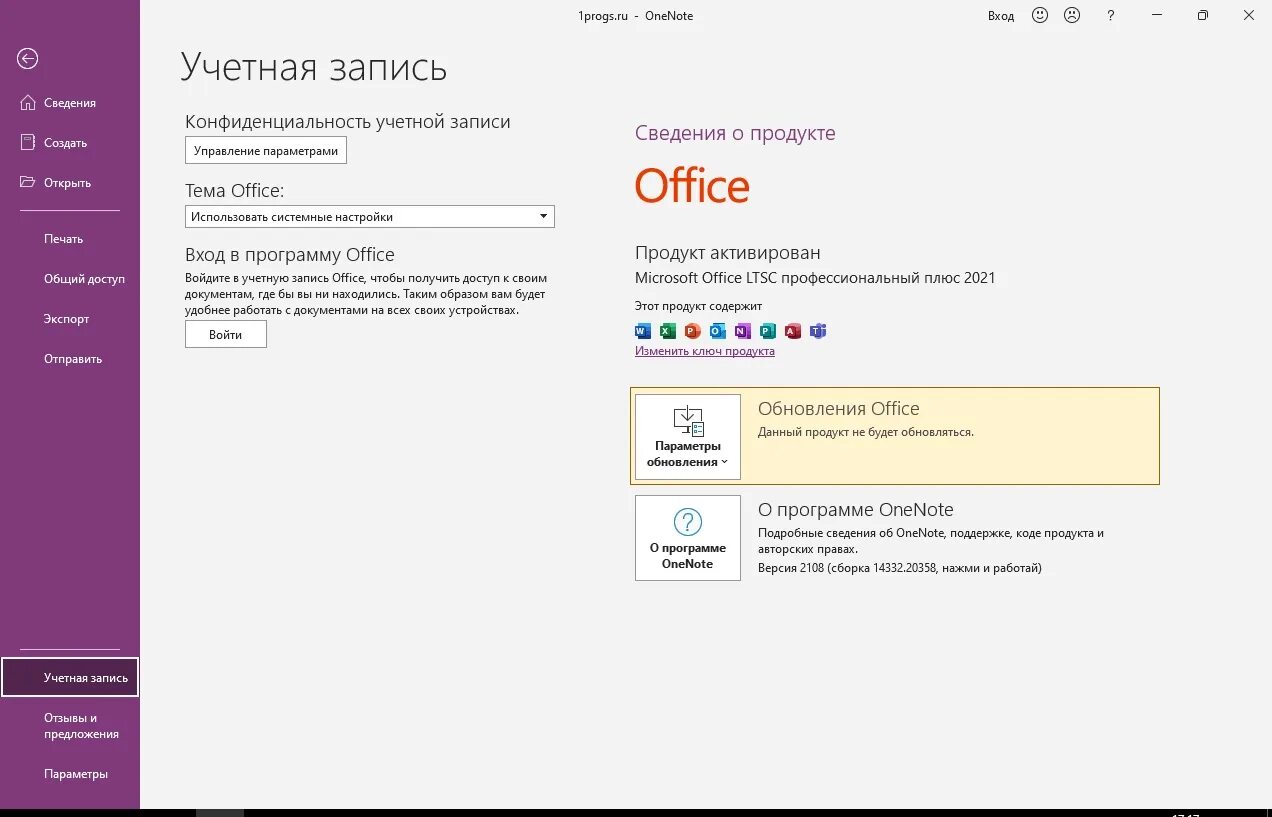Viewport: 1272px width, 817px height.
Task: Click the back arrow in the sidebar
Action: (x=26, y=59)
